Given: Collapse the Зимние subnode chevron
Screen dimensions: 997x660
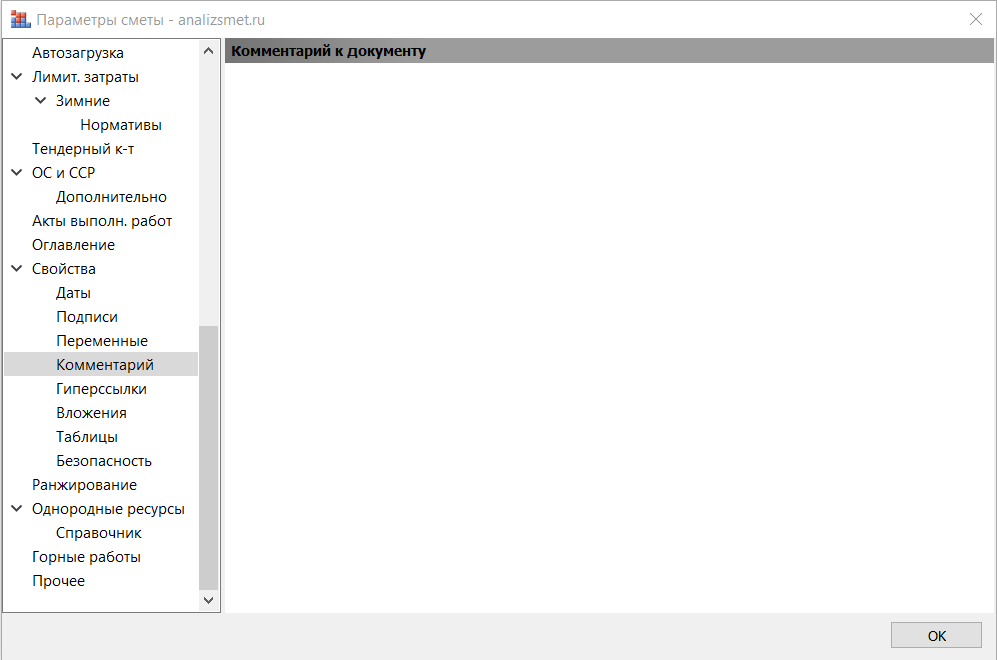Looking at the screenshot, I should [x=41, y=101].
